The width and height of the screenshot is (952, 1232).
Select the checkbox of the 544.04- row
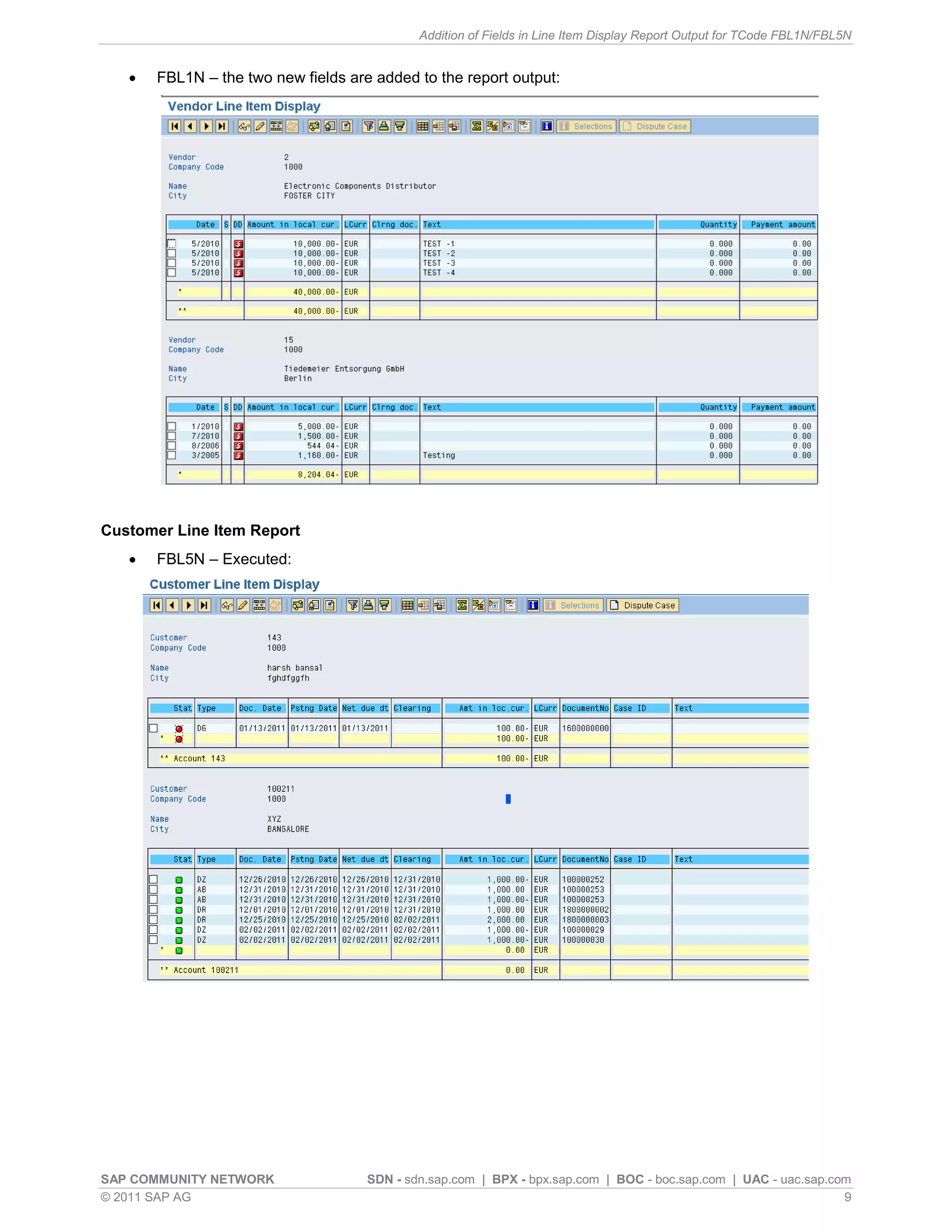172,446
